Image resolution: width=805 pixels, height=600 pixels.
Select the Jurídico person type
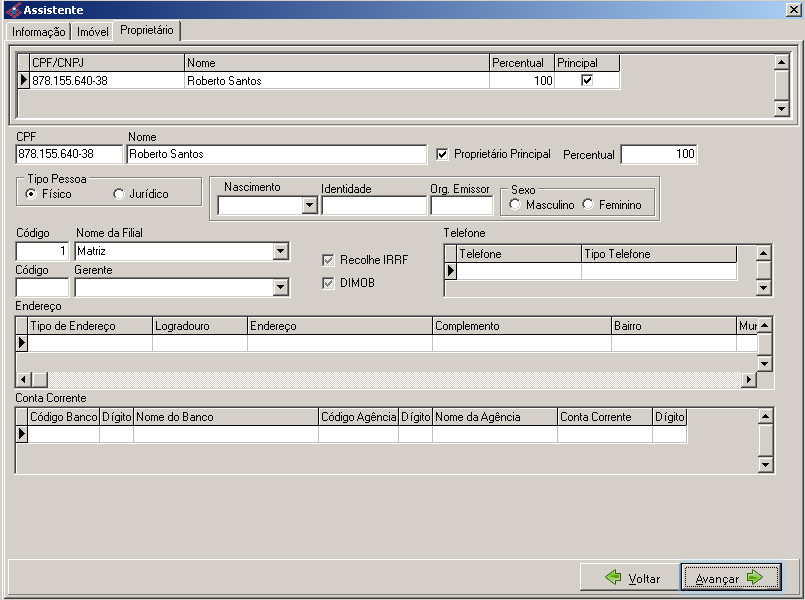(x=120, y=194)
